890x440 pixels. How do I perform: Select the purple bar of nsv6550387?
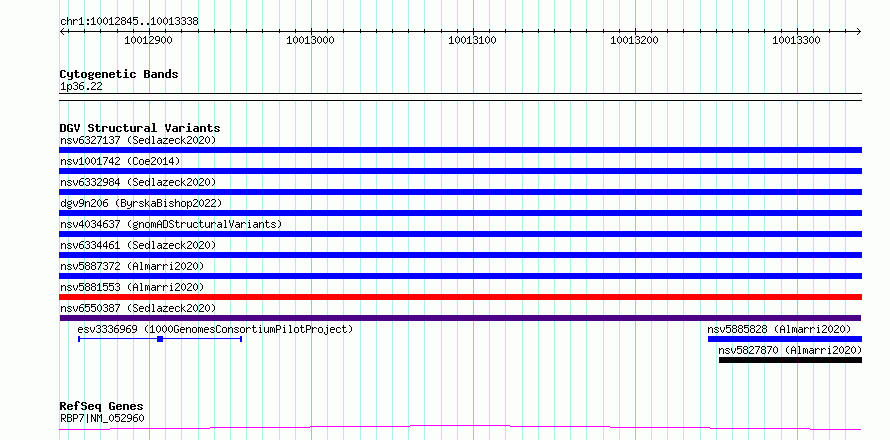460,318
